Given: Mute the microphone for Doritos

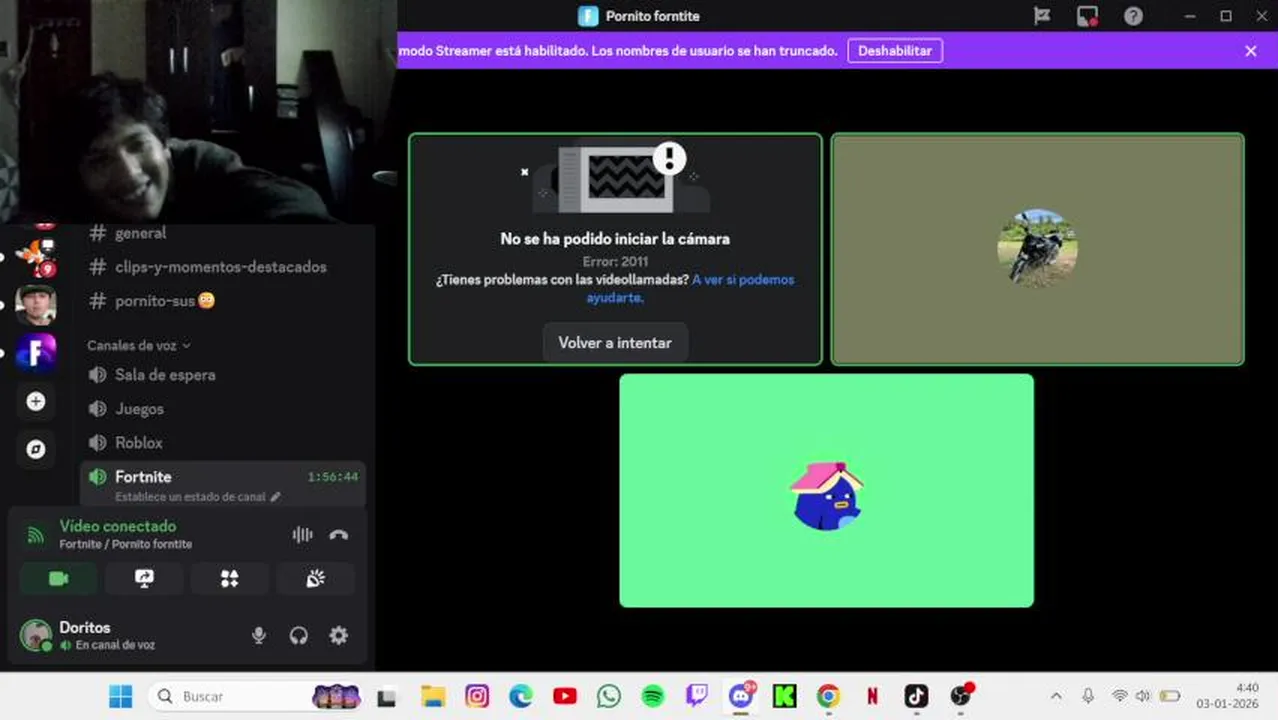Looking at the screenshot, I should click(x=259, y=635).
